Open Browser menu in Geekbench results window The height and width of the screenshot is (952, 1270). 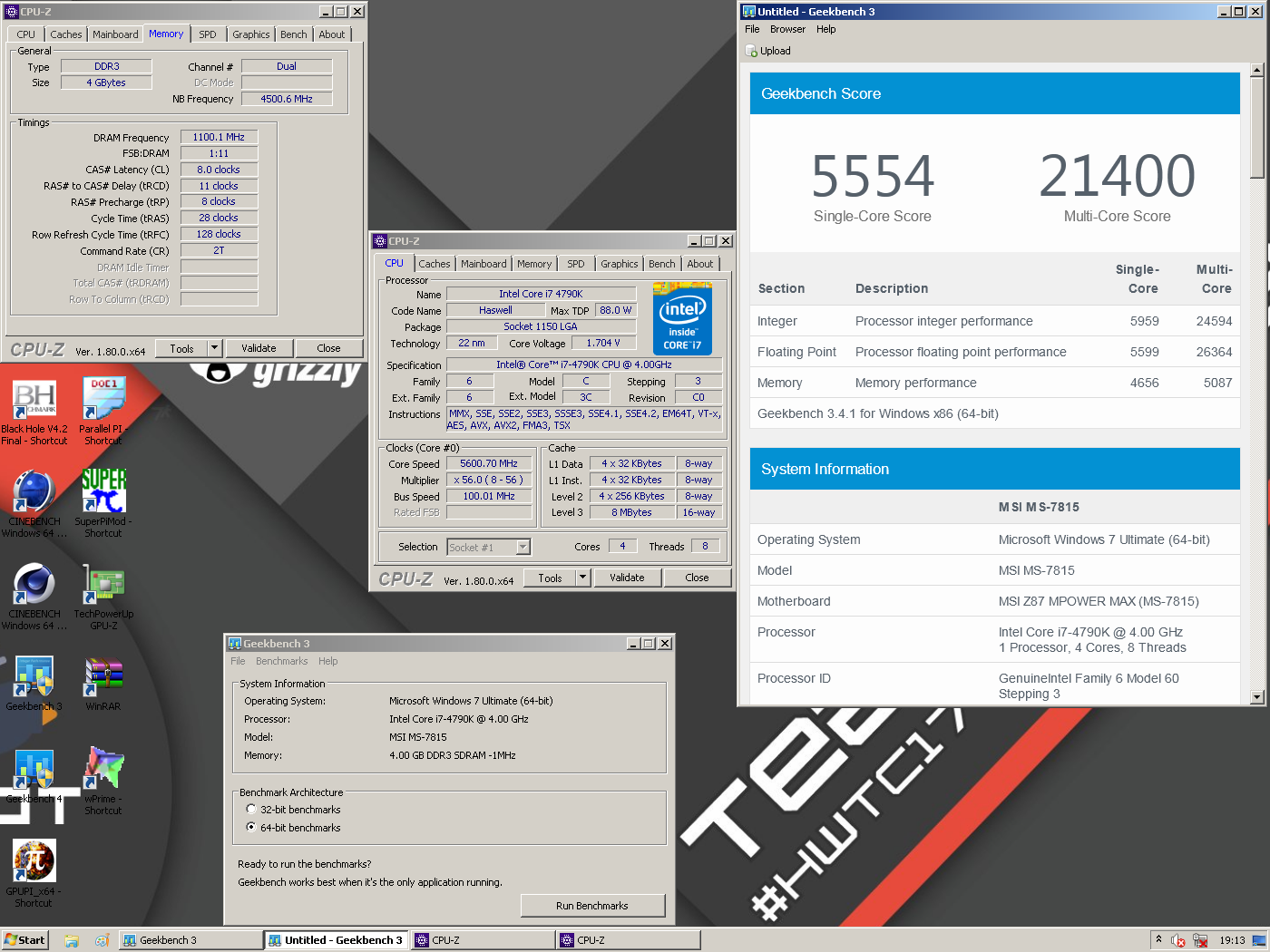[x=787, y=29]
